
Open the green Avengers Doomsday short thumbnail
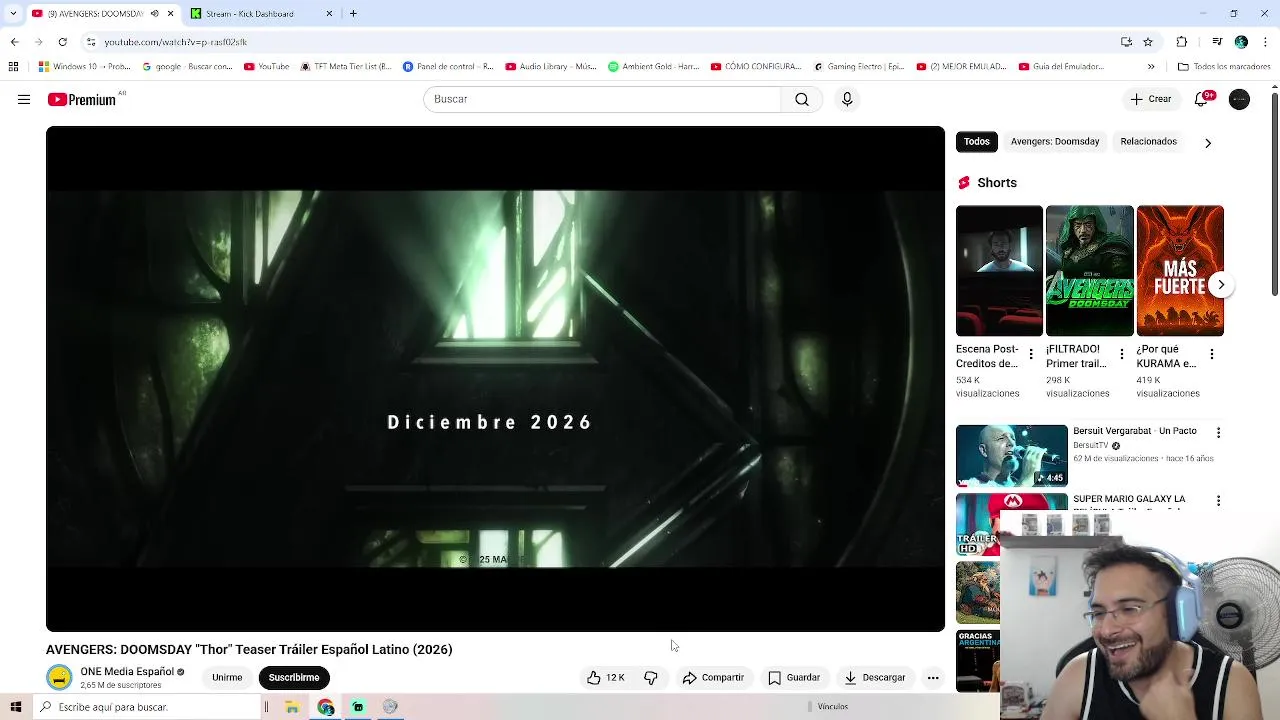coord(1090,271)
